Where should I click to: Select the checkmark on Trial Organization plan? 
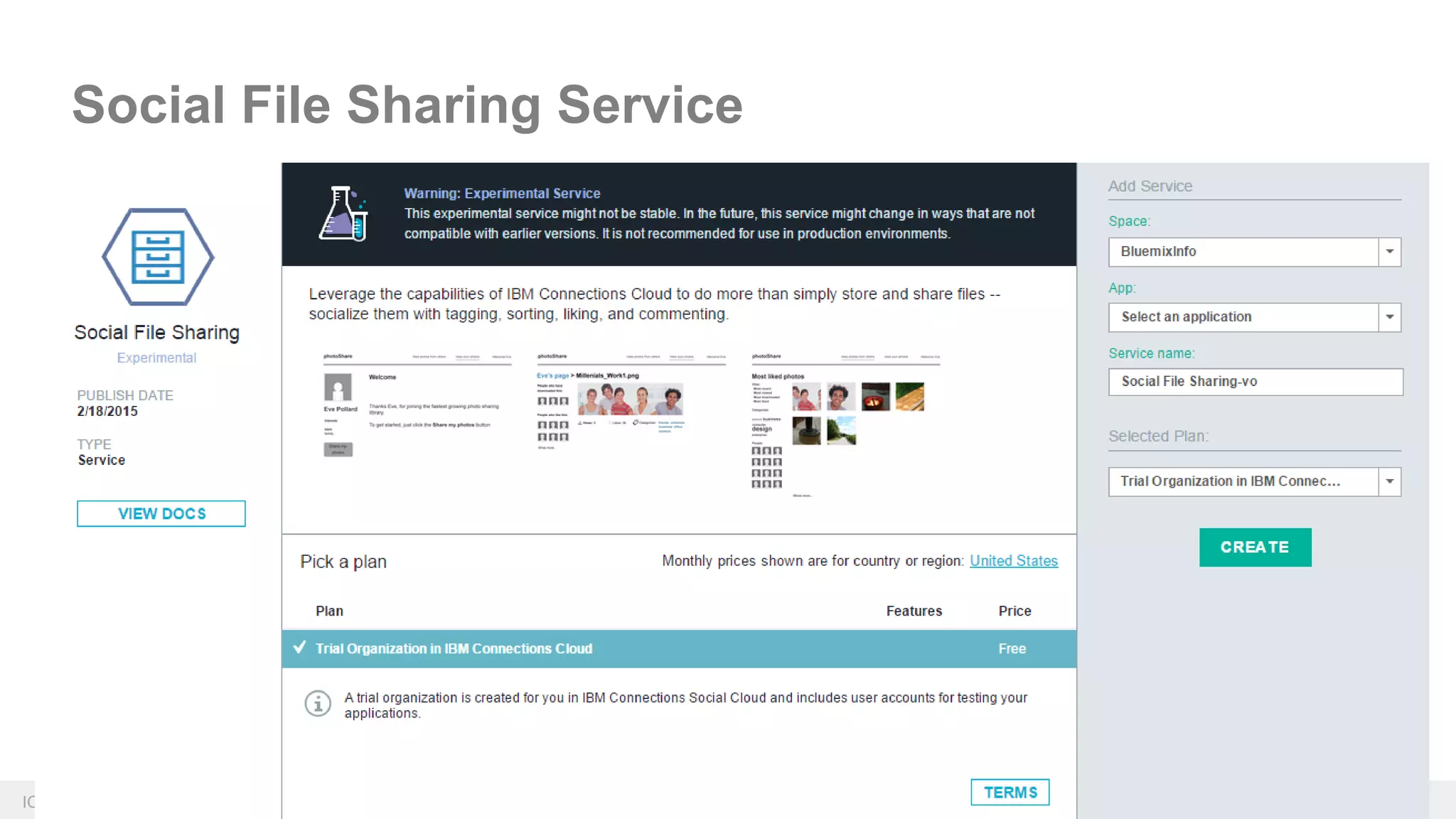pyautogui.click(x=300, y=648)
